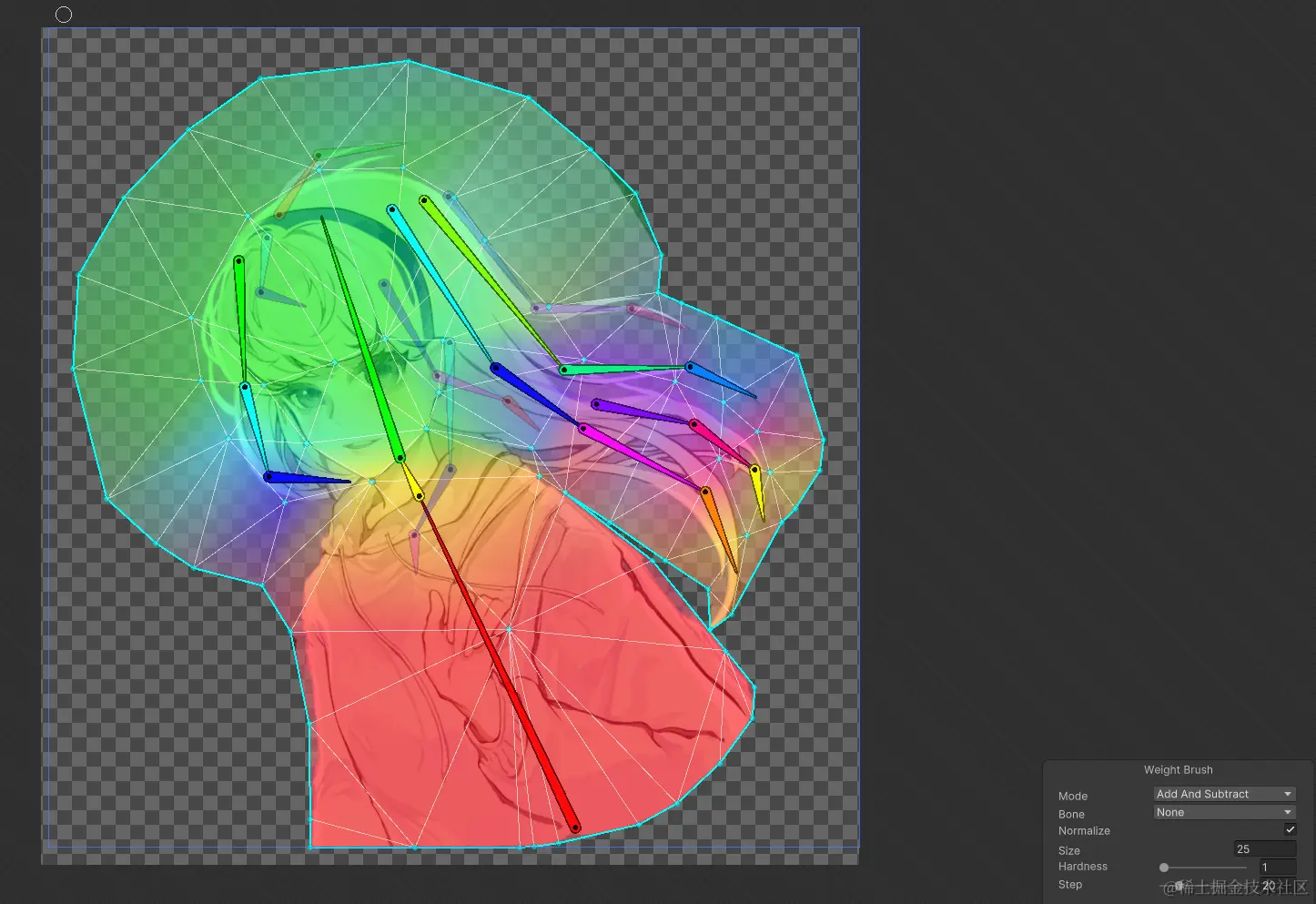Click the Size input field showing 25

[1264, 849]
